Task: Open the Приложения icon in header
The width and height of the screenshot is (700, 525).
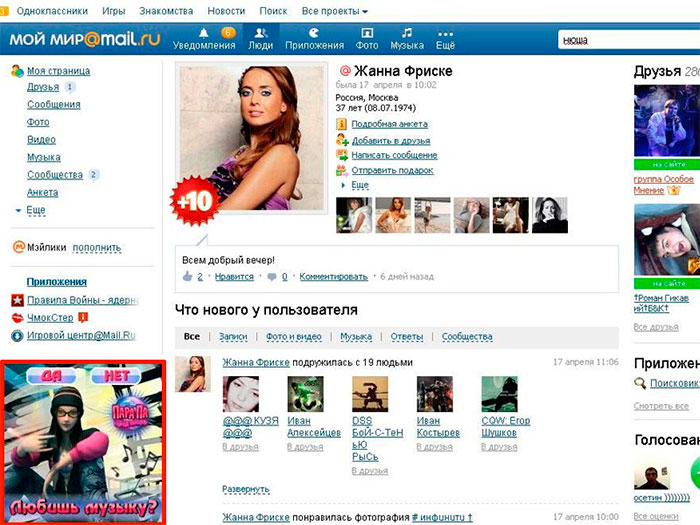Action: 314,33
